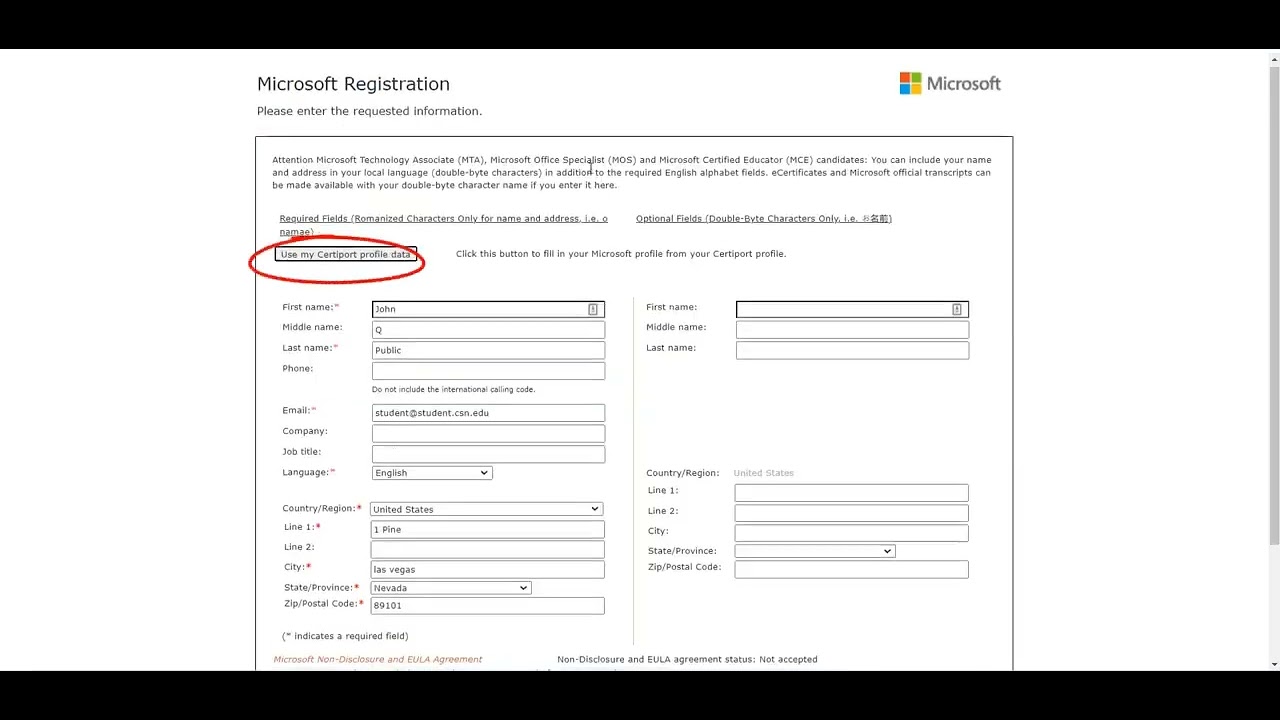
Task: Click 'Please enter the requested information' text
Action: pyautogui.click(x=369, y=111)
